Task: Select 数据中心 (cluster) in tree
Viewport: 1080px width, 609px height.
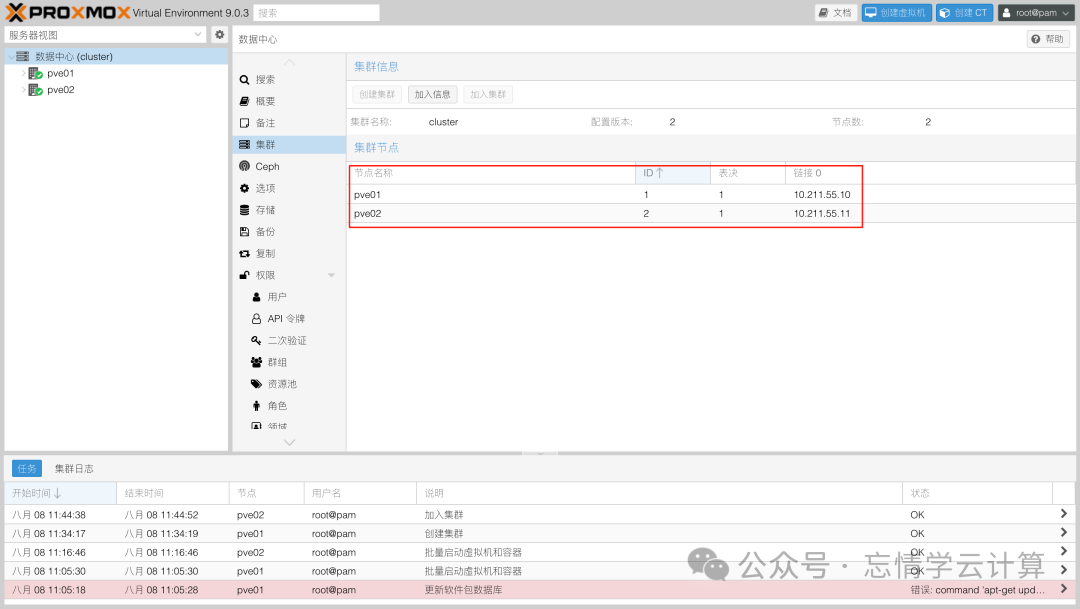Action: (74, 56)
